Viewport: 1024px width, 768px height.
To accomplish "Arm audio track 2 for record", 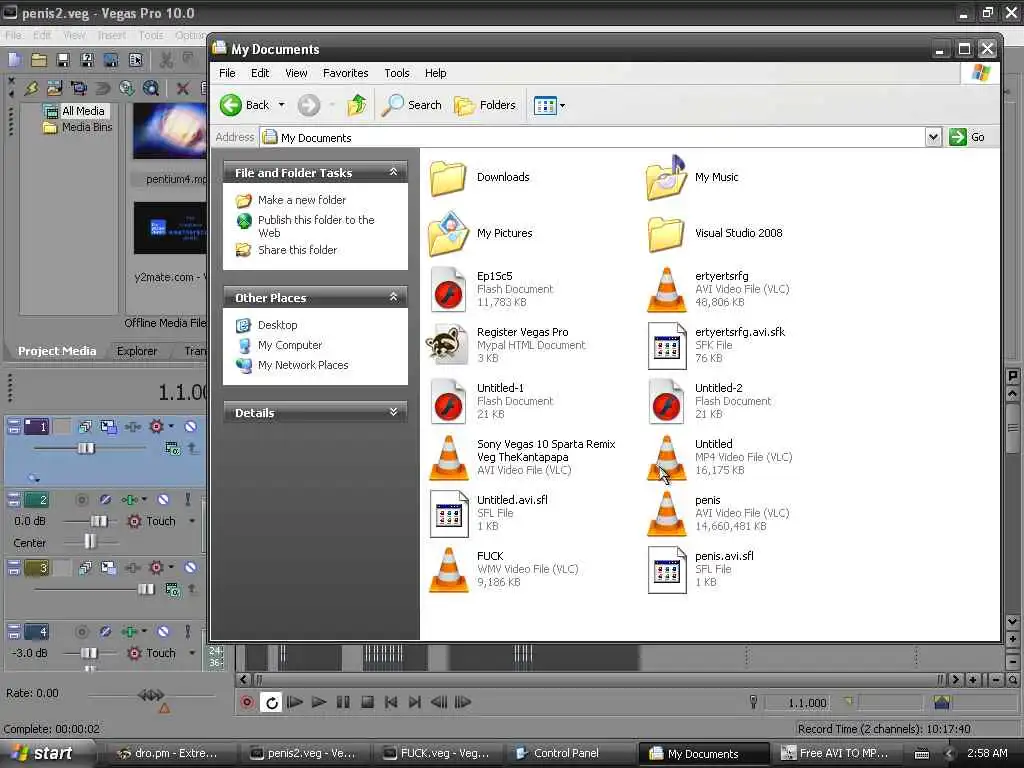I will 82,500.
